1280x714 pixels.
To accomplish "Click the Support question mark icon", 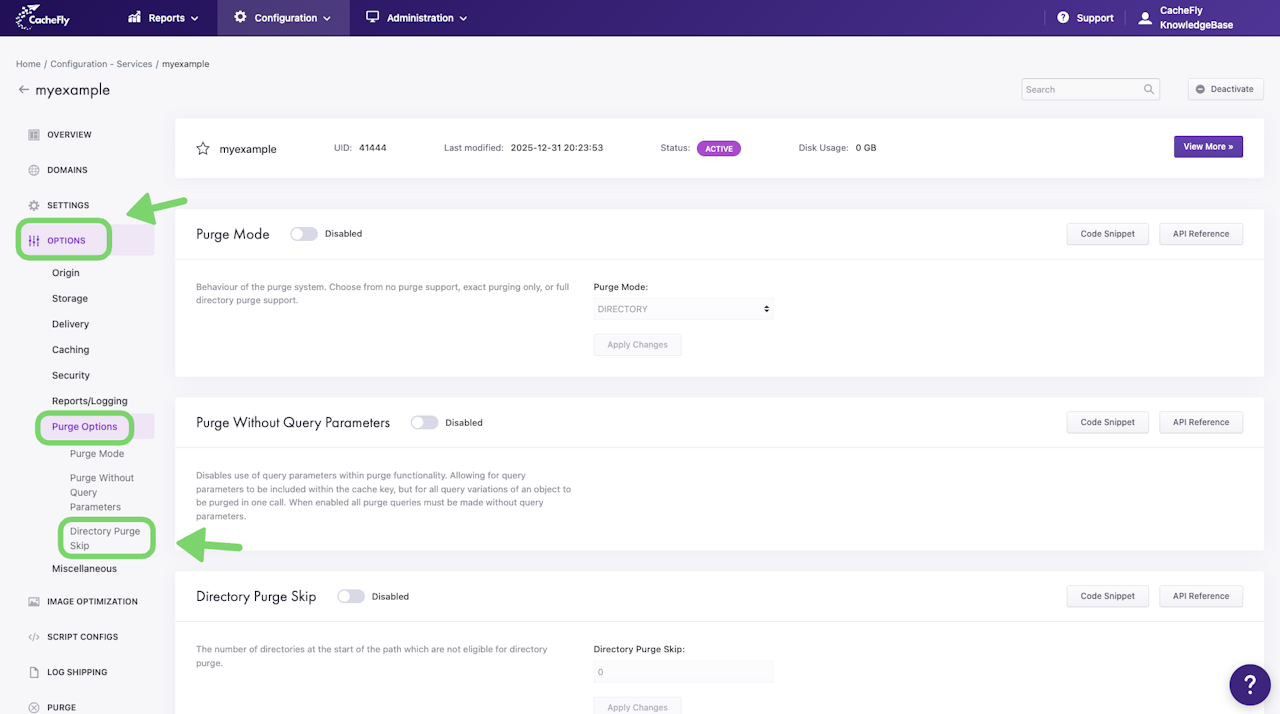I will [x=1063, y=18].
